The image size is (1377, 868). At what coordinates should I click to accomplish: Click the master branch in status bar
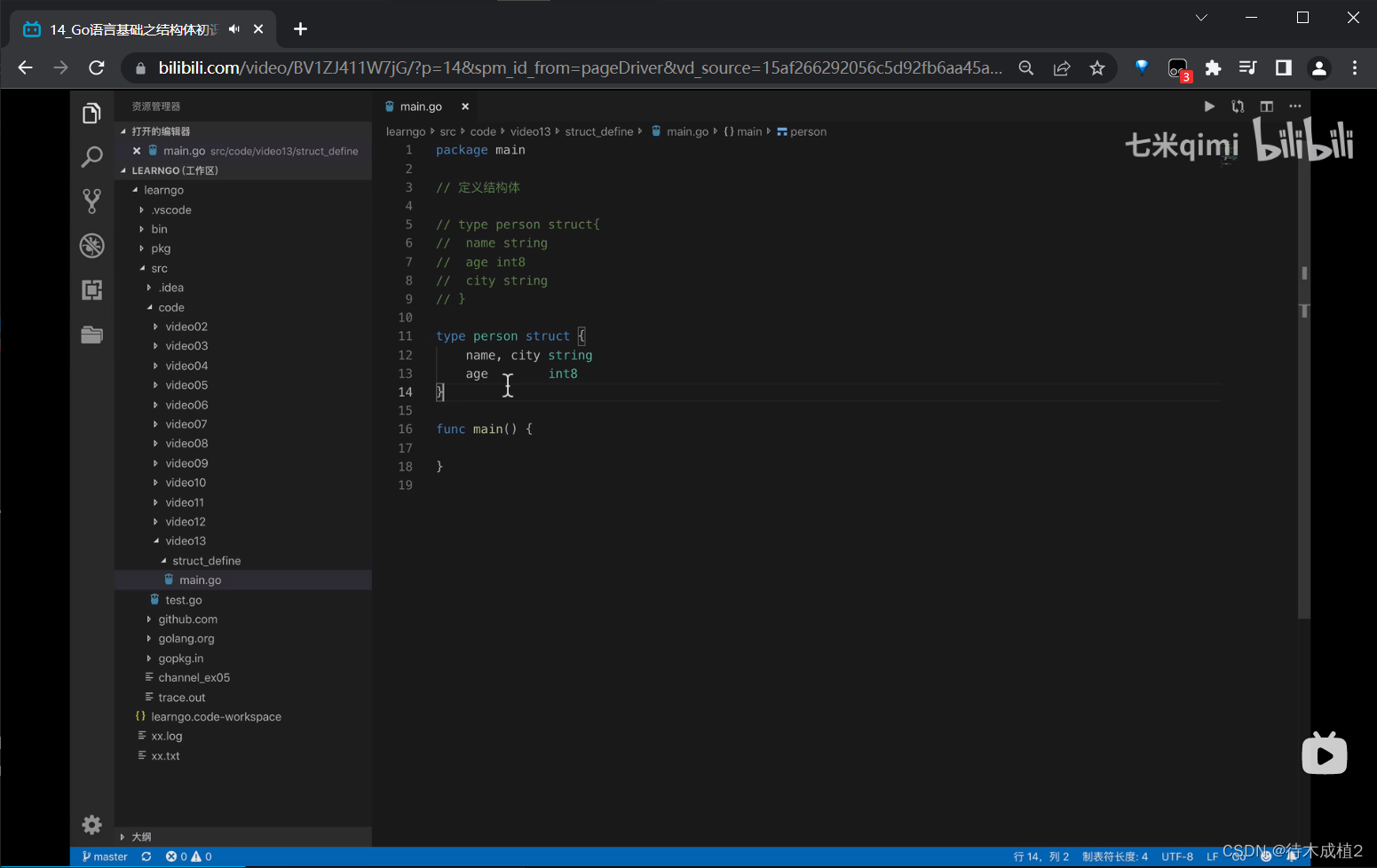point(105,856)
